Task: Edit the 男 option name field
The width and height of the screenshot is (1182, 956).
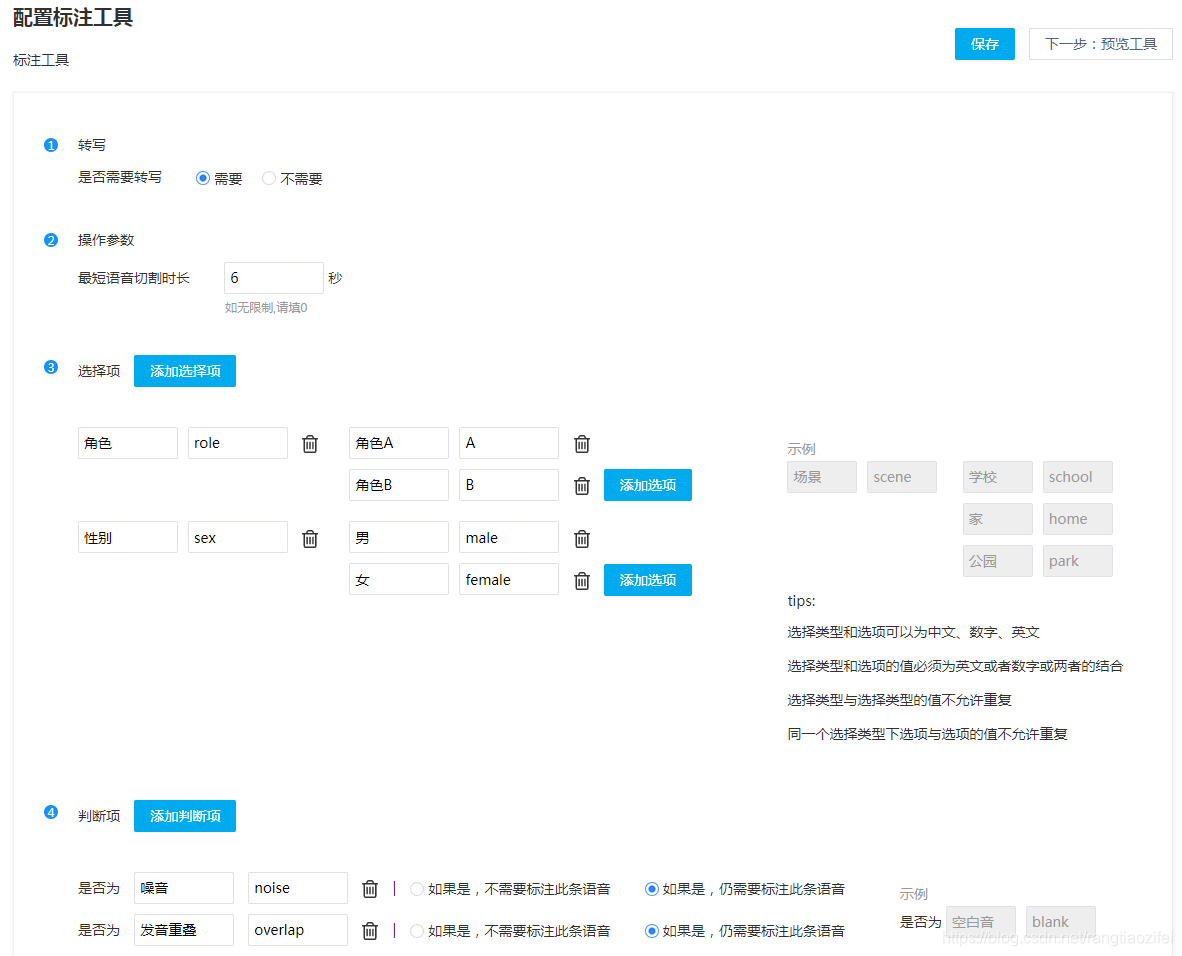Action: [399, 538]
